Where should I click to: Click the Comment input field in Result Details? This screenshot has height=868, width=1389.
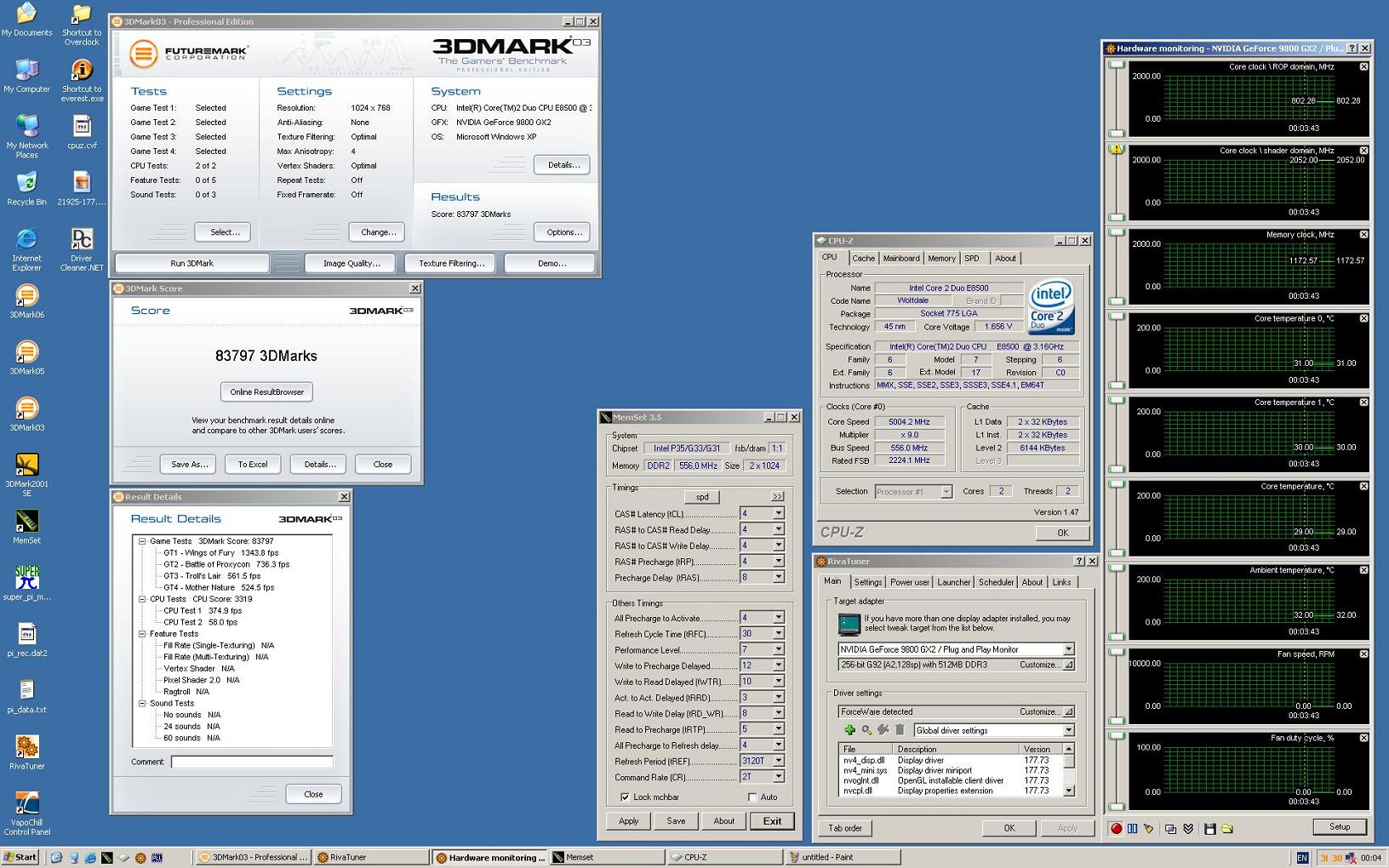click(x=252, y=762)
